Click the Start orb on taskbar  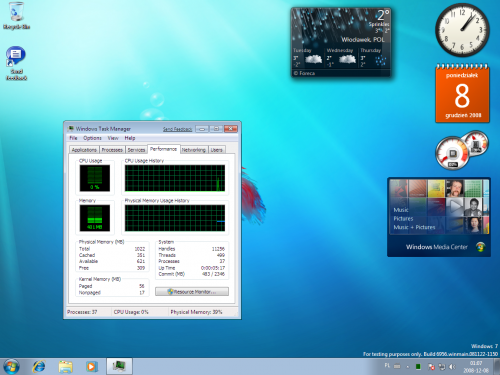point(11,367)
